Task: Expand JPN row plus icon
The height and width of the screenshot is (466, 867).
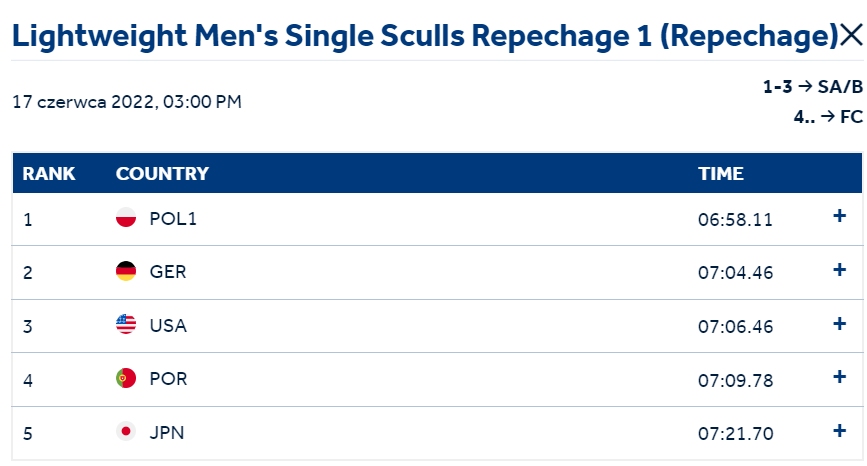Action: (839, 431)
